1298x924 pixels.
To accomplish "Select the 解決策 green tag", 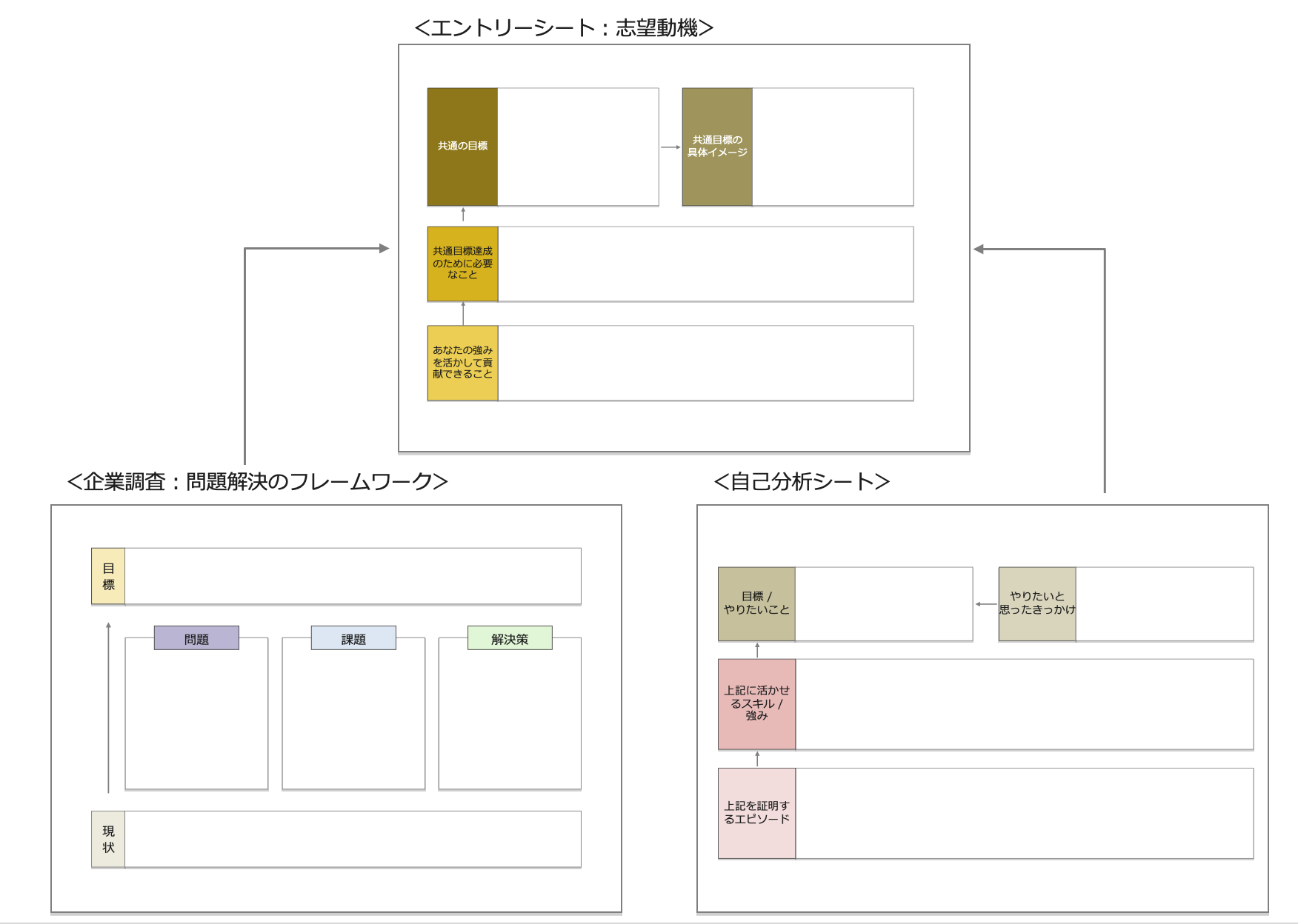I will pos(510,638).
